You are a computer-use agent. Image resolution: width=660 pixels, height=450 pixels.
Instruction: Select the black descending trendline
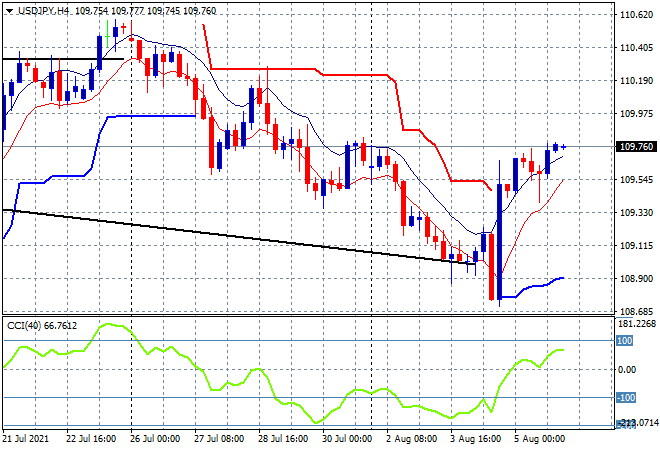240,237
